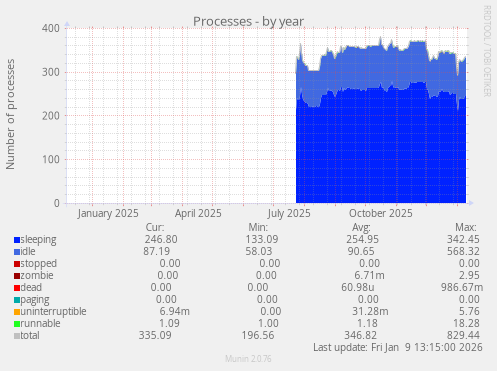497x371 pixels.
Task: Click idle maximum value 568.32
Action: tap(463, 251)
